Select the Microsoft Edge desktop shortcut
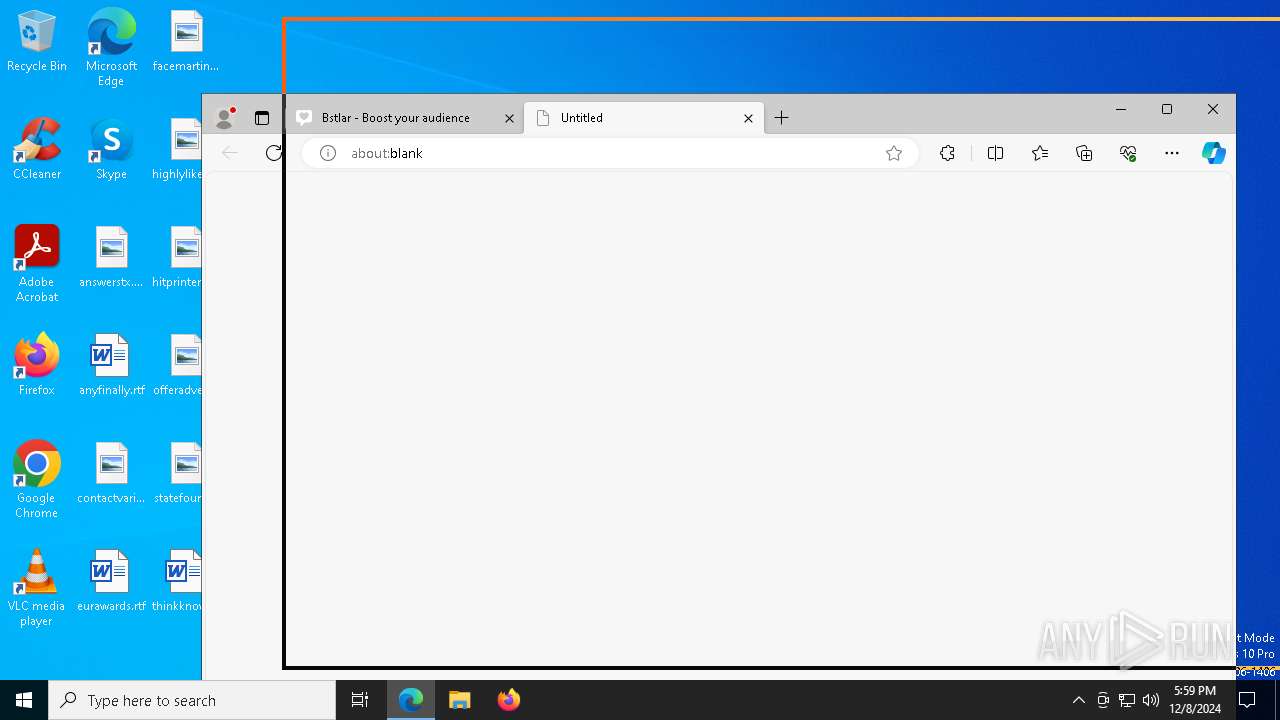 click(111, 47)
